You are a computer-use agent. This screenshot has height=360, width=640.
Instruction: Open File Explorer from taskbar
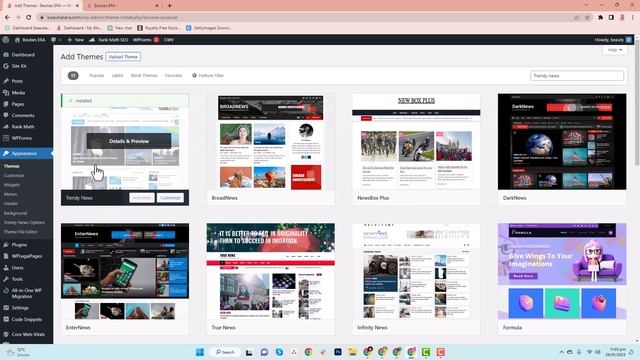(352, 352)
